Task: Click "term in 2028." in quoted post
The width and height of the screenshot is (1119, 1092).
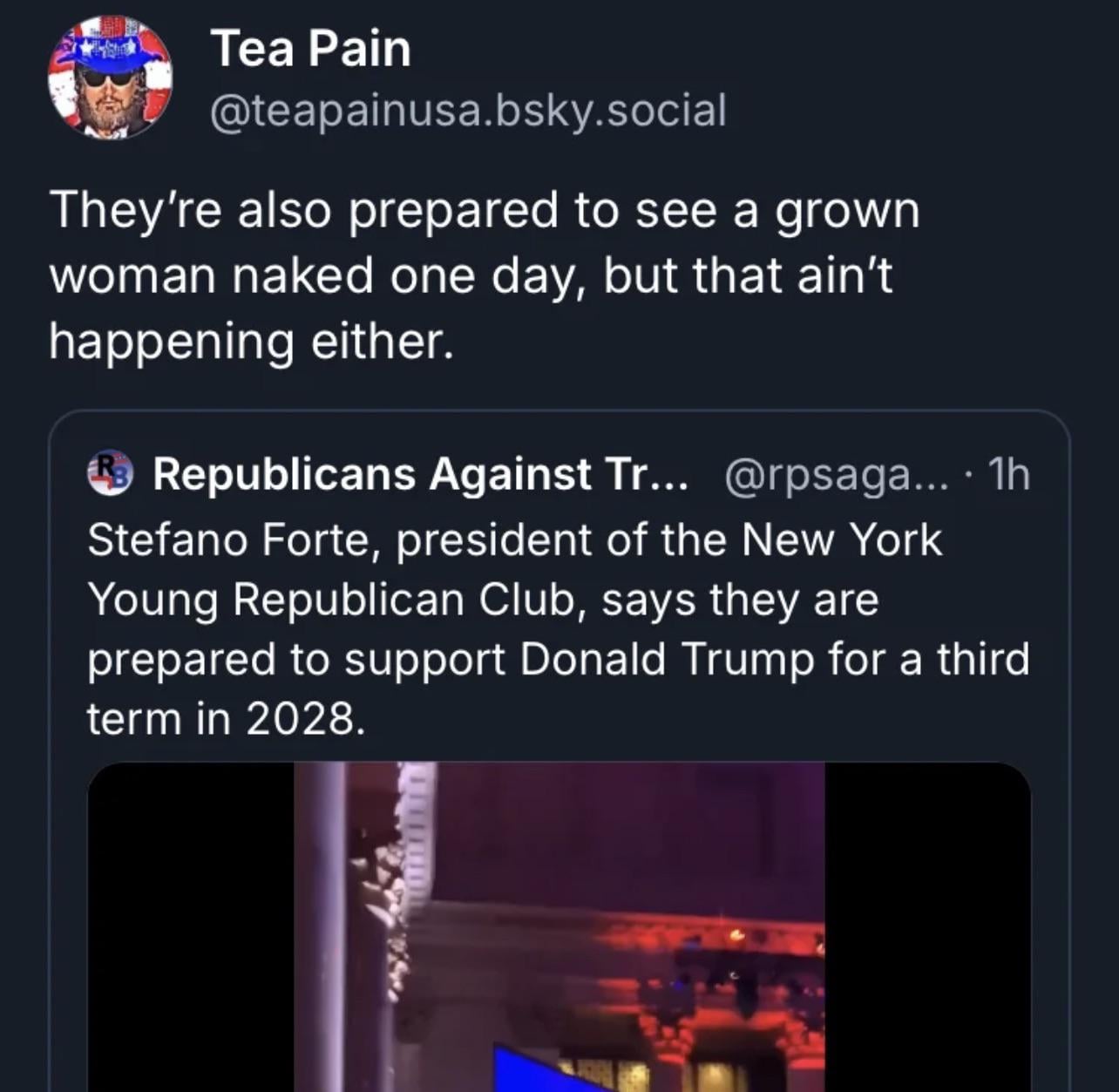Action: [223, 719]
